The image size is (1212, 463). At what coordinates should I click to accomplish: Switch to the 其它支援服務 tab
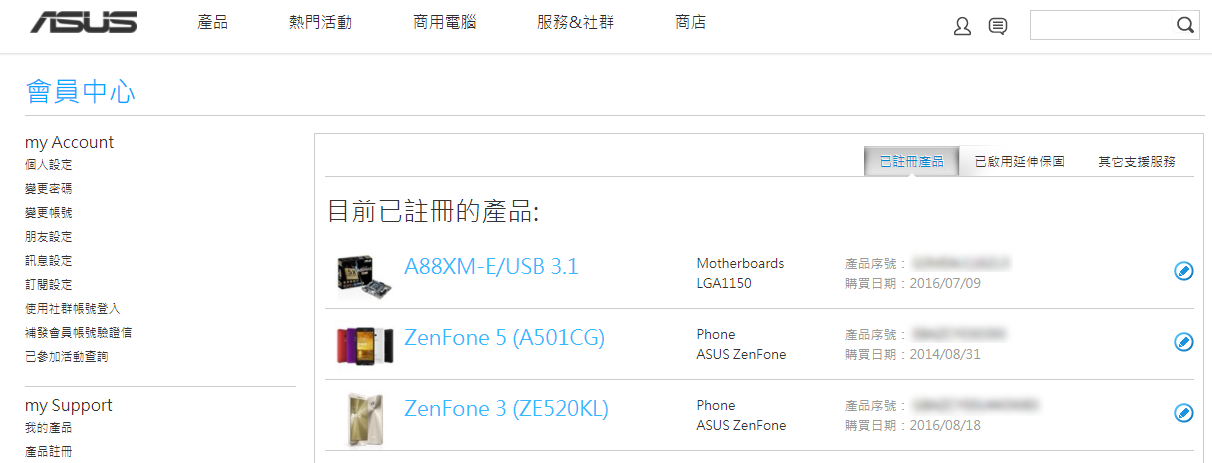(x=1136, y=161)
